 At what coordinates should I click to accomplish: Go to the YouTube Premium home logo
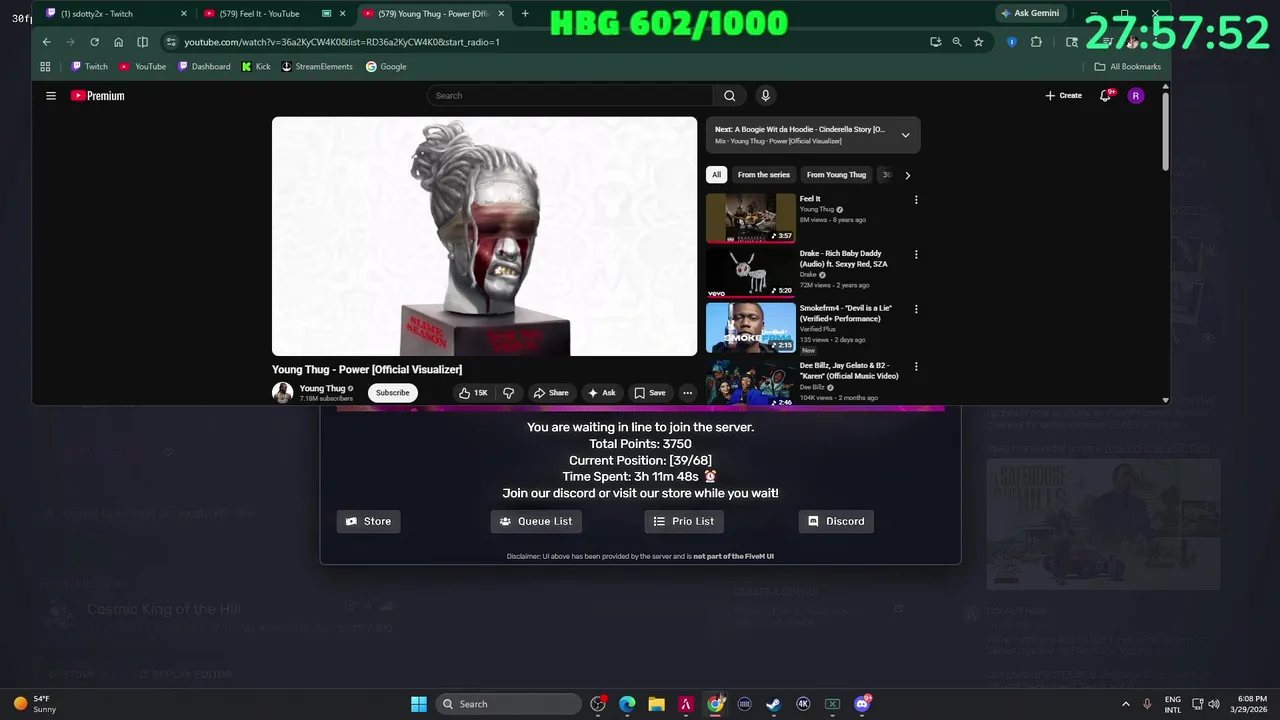97,96
